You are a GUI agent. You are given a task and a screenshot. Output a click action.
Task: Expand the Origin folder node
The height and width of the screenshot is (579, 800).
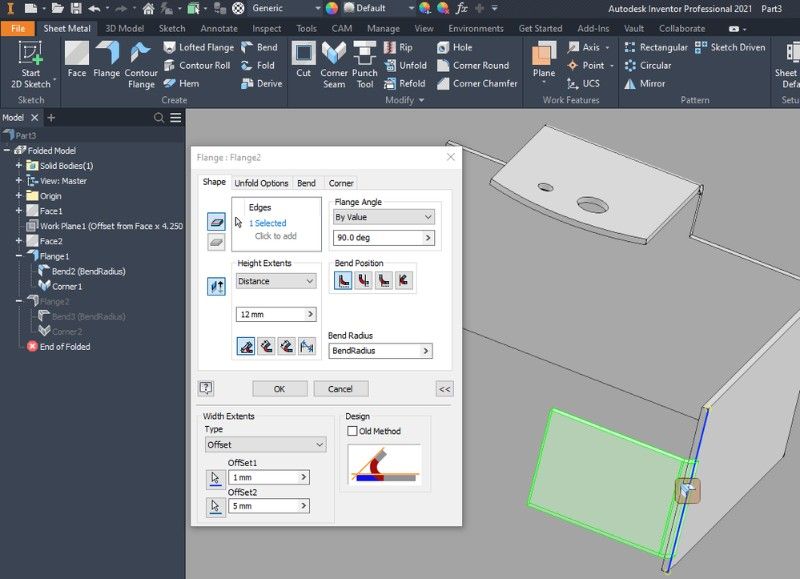coord(19,195)
